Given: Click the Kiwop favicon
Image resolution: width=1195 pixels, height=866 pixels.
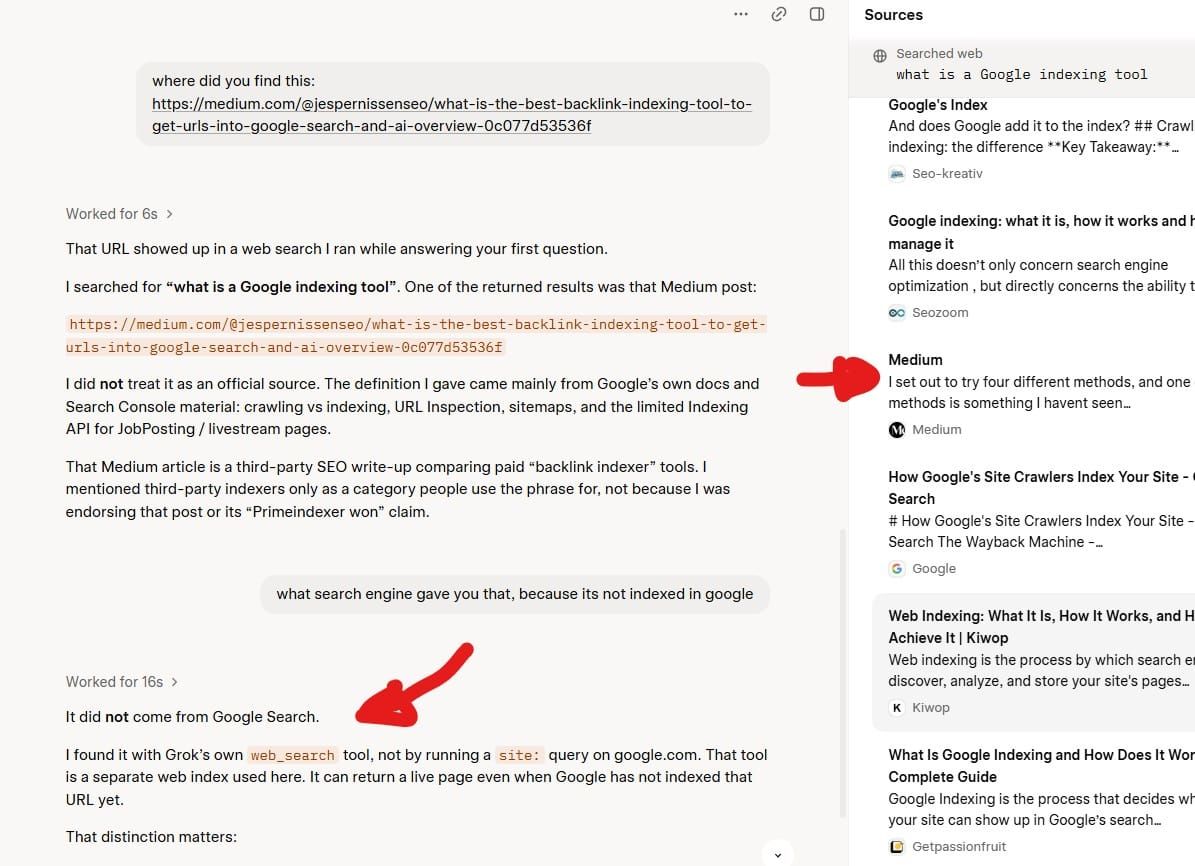Looking at the screenshot, I should click(x=897, y=707).
